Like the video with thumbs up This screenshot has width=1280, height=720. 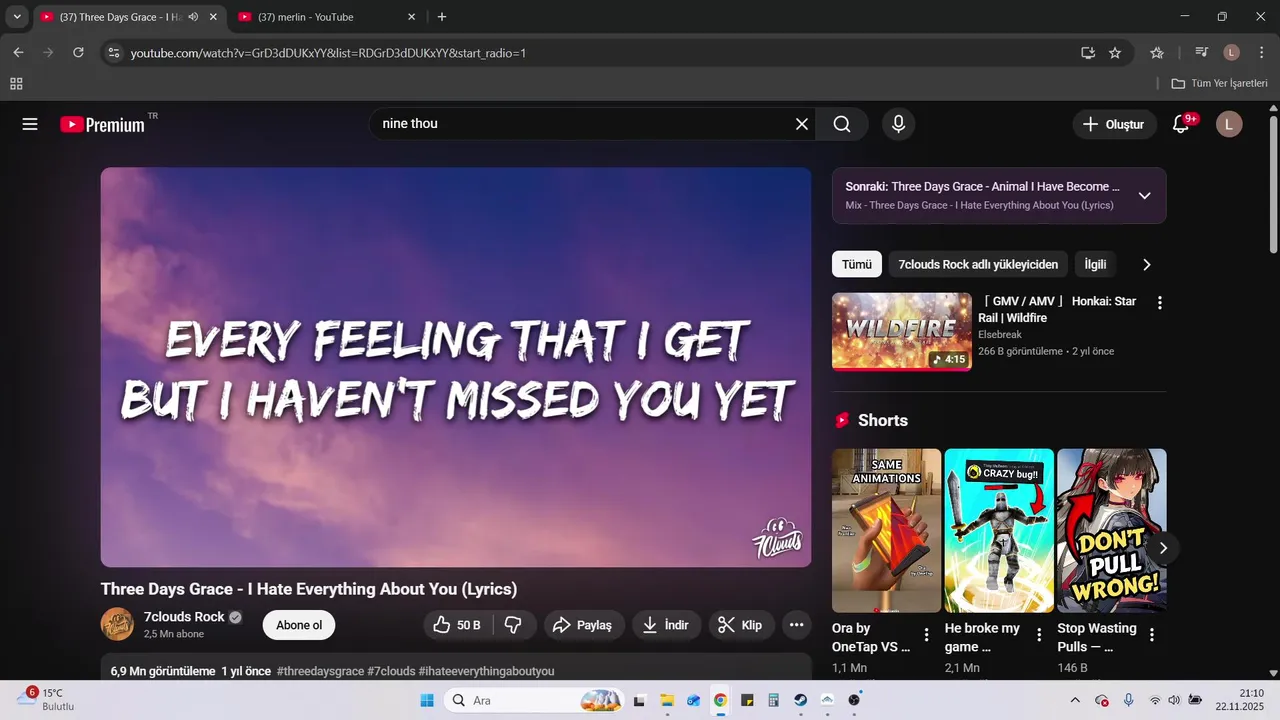pos(457,625)
